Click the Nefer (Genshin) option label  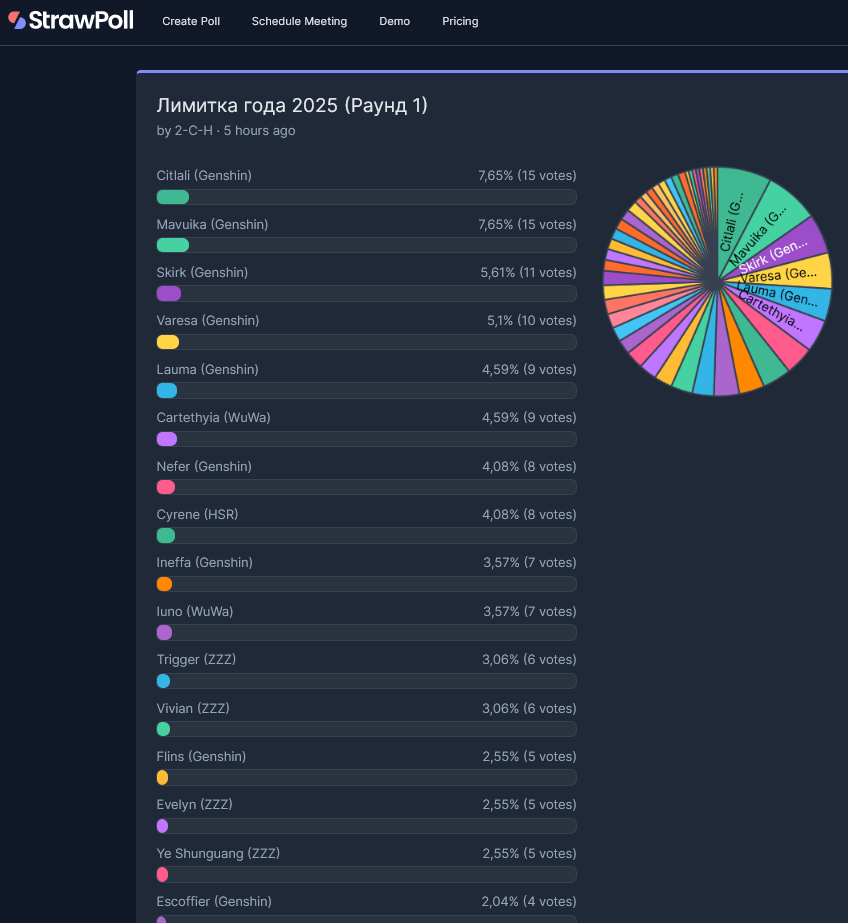[204, 467]
